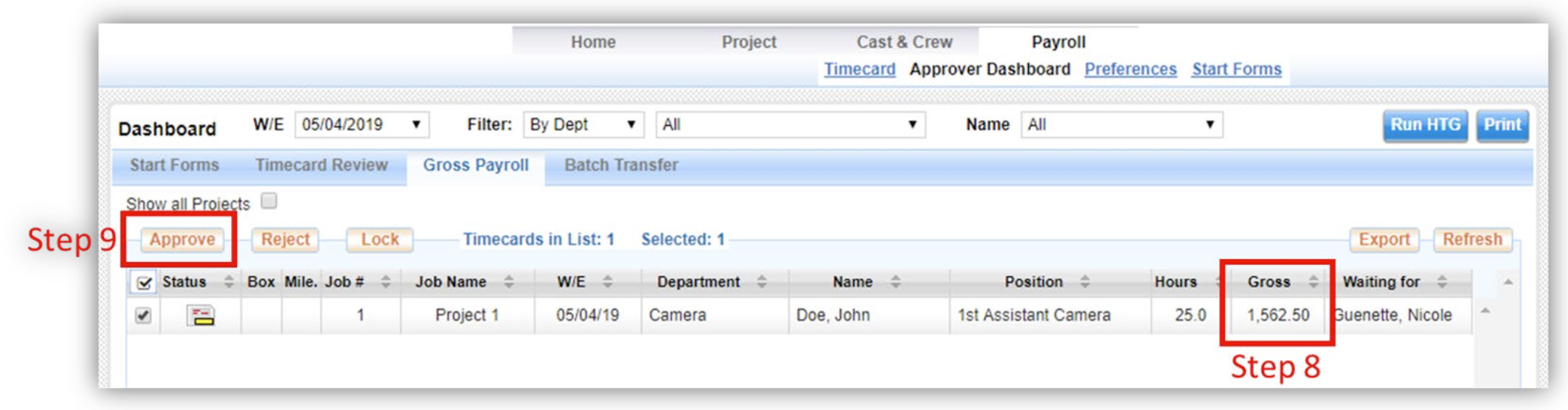This screenshot has height=410, width=1568.
Task: Click the 1st Assistant Camera cell
Action: click(1050, 315)
